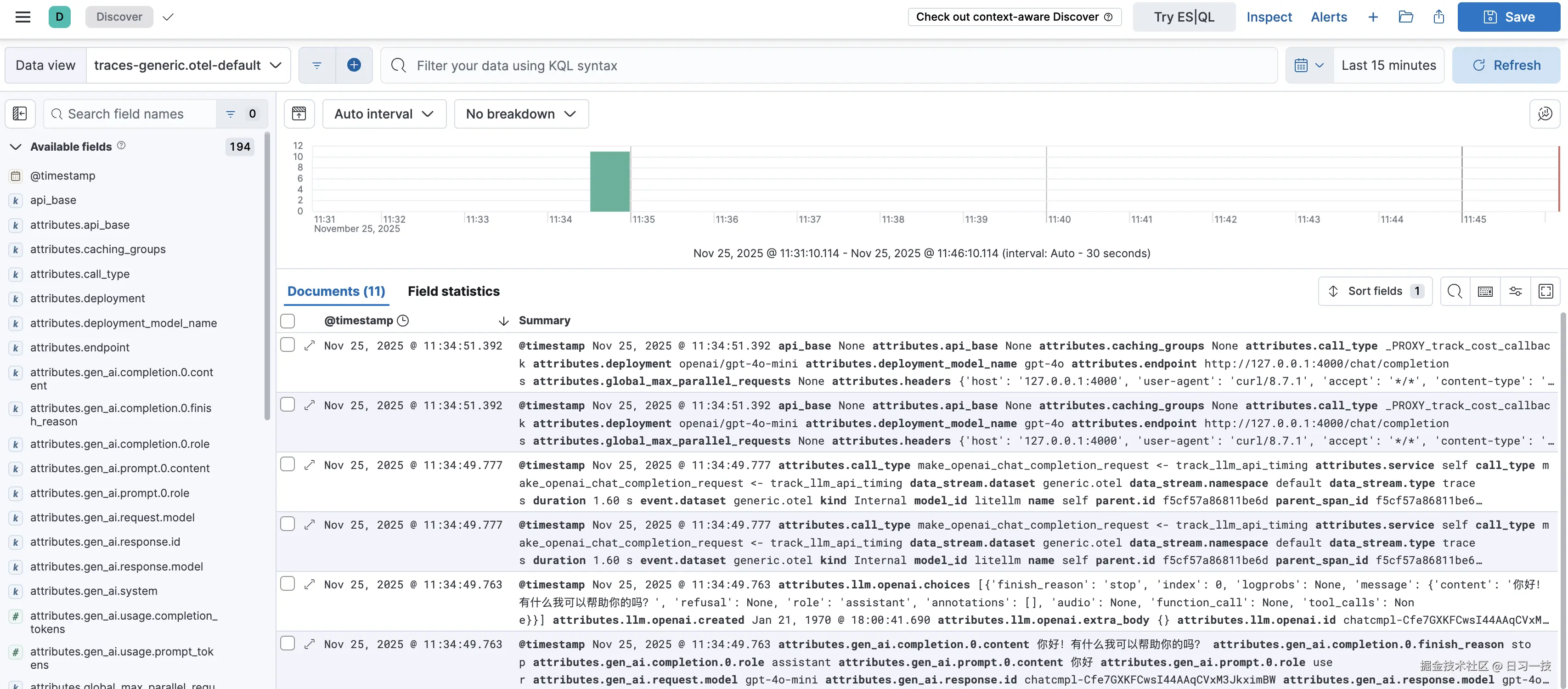The image size is (1568, 689).
Task: Open the search documents magnifier in the document grid
Action: 1455,291
